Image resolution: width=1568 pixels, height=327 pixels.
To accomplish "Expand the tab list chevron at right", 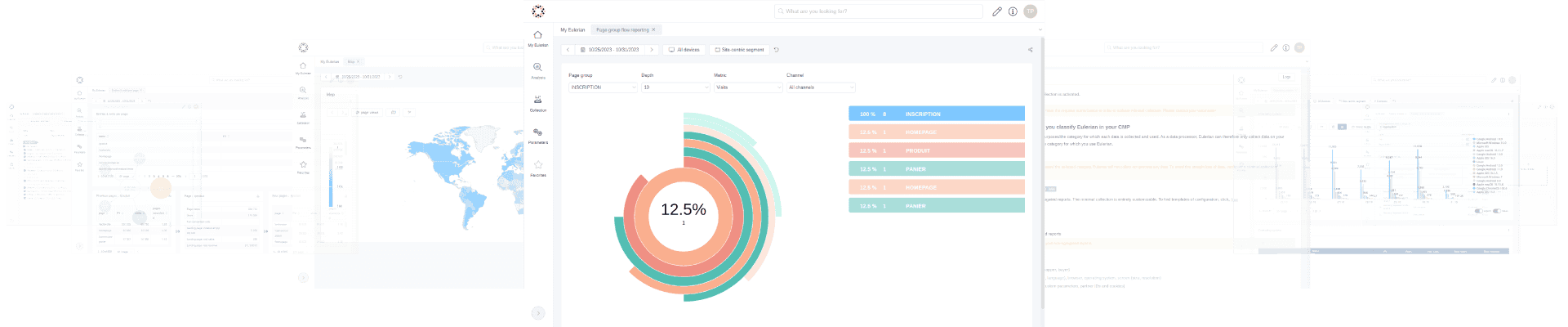I will (1040, 29).
